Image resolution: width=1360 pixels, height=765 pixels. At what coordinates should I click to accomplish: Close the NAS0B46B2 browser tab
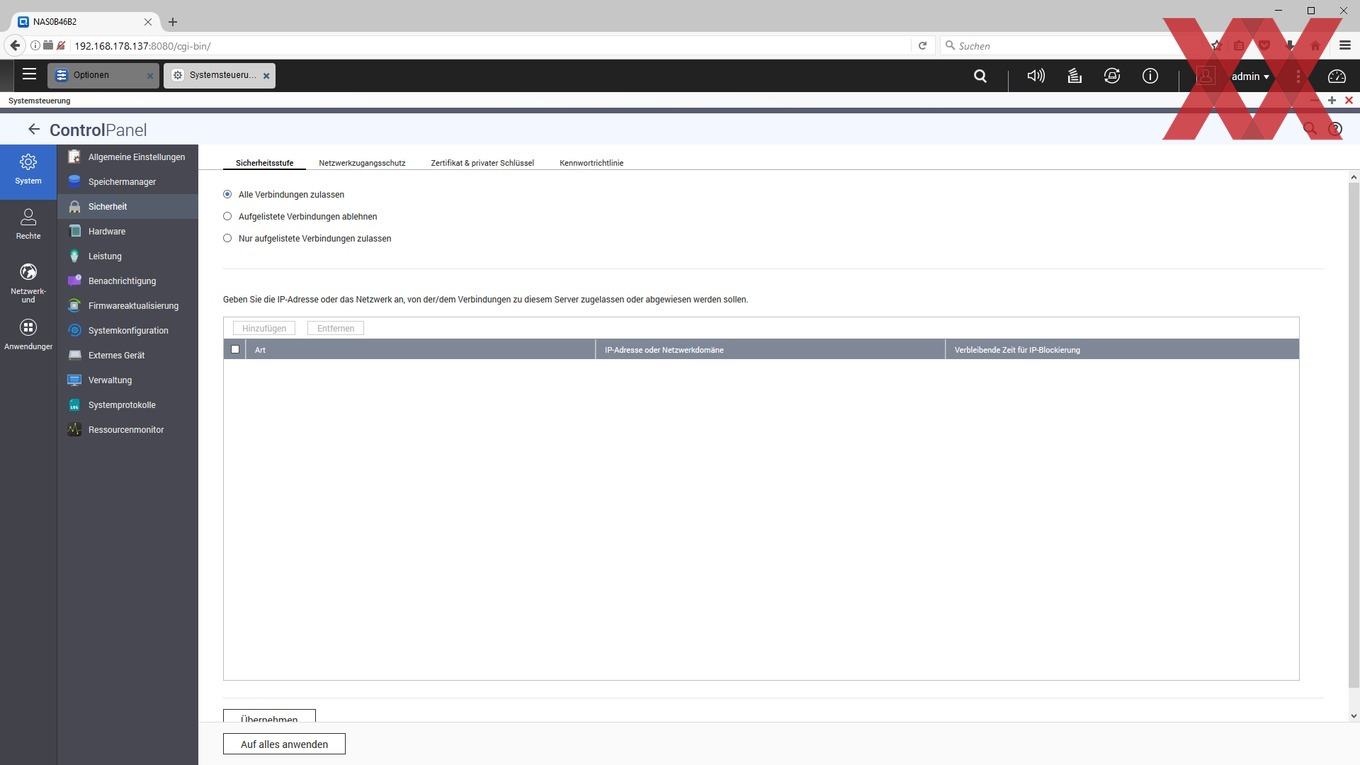(x=147, y=22)
